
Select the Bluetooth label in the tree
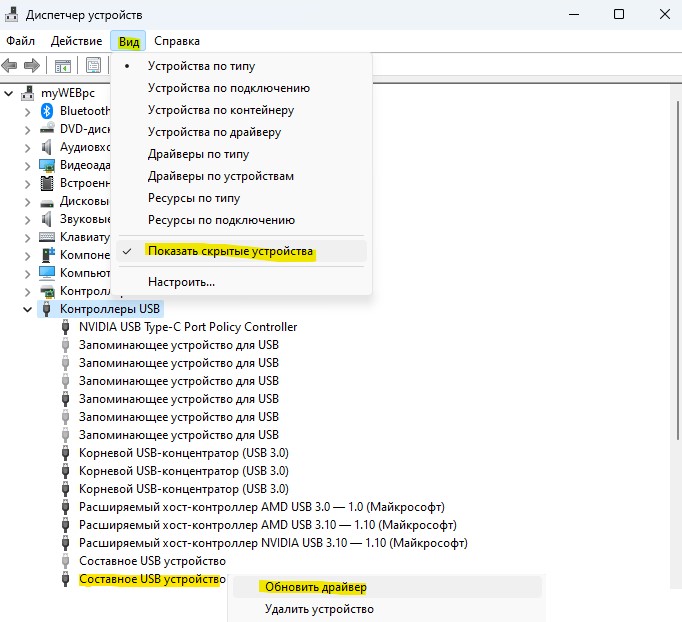coord(85,111)
